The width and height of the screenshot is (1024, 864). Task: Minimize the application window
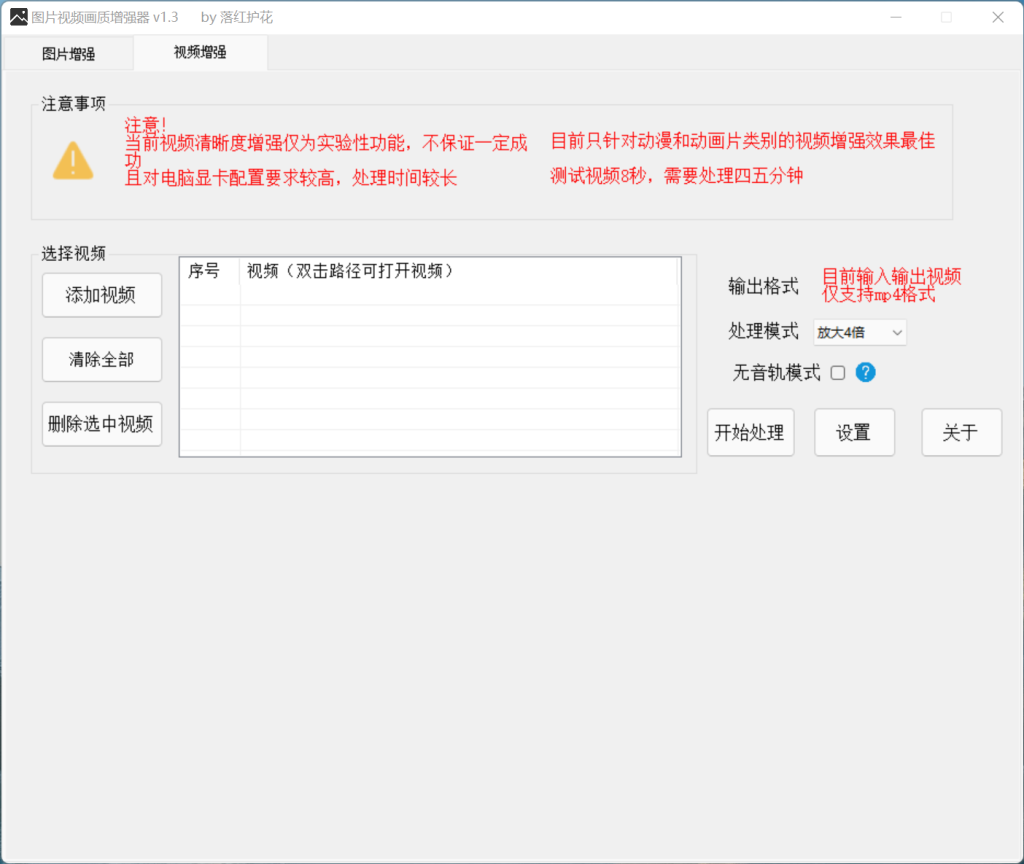pyautogui.click(x=896, y=17)
